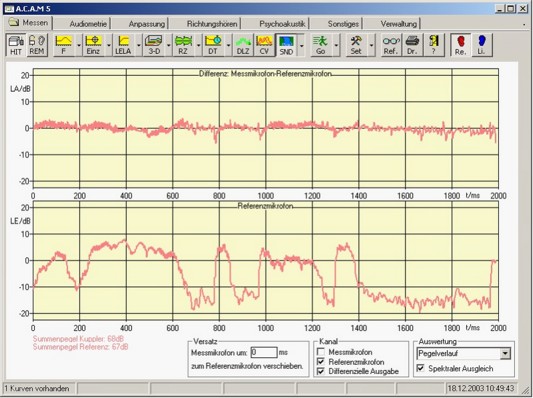Click the RZ toolbar icon
533x398 pixels.
[x=183, y=45]
